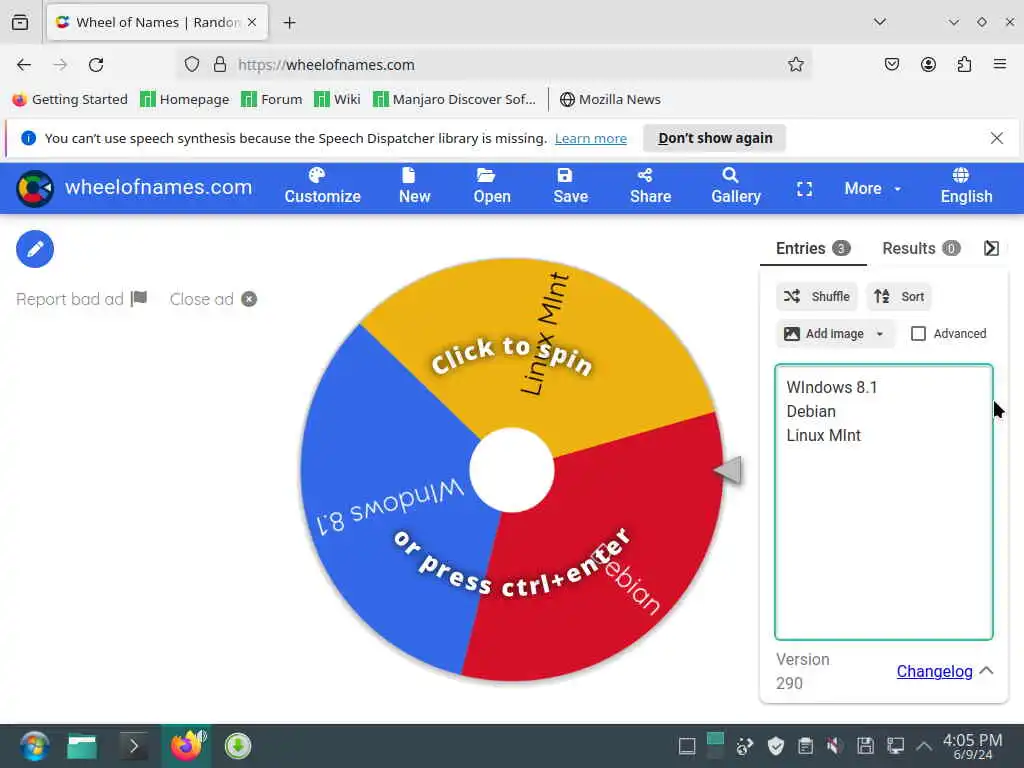List all tabs dropdown arrow
This screenshot has height=768, width=1024.
[880, 22]
